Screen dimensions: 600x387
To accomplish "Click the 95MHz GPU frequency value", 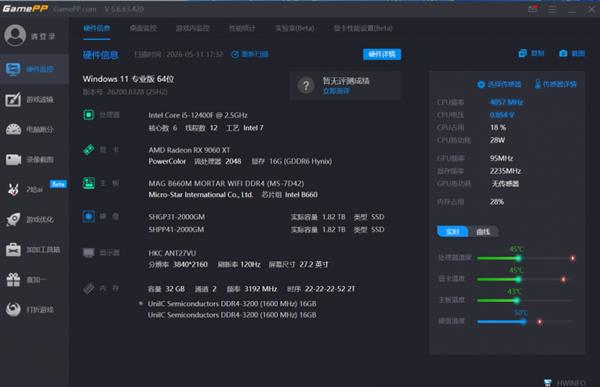I will click(502, 158).
